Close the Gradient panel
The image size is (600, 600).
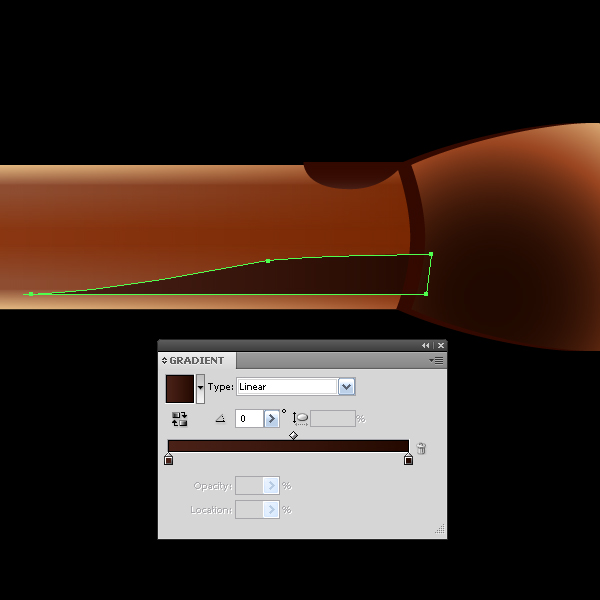point(441,346)
